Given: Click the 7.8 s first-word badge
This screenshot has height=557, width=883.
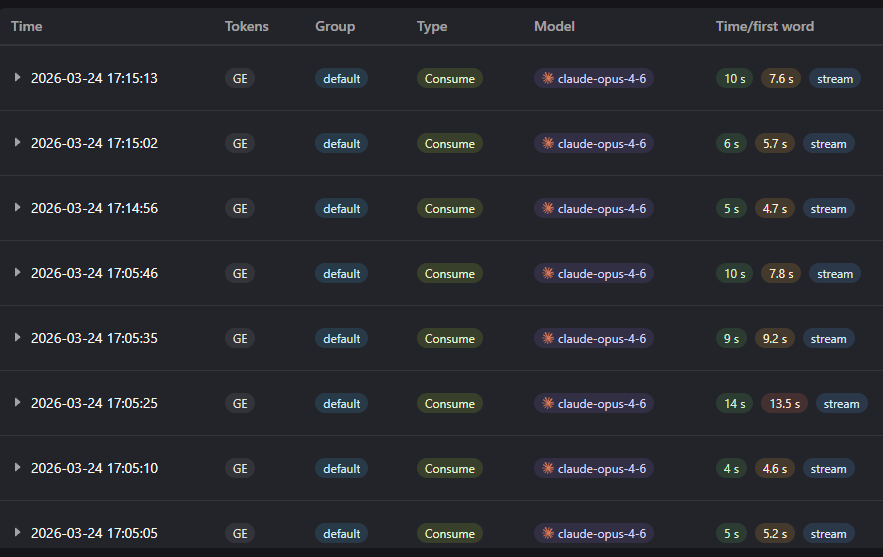Looking at the screenshot, I should (781, 273).
